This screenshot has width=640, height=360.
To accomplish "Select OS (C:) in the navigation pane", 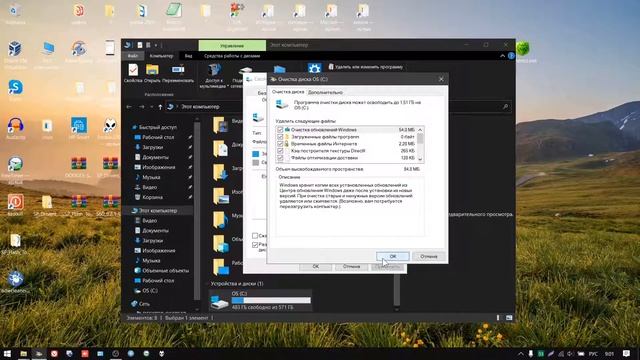I will click(x=150, y=290).
